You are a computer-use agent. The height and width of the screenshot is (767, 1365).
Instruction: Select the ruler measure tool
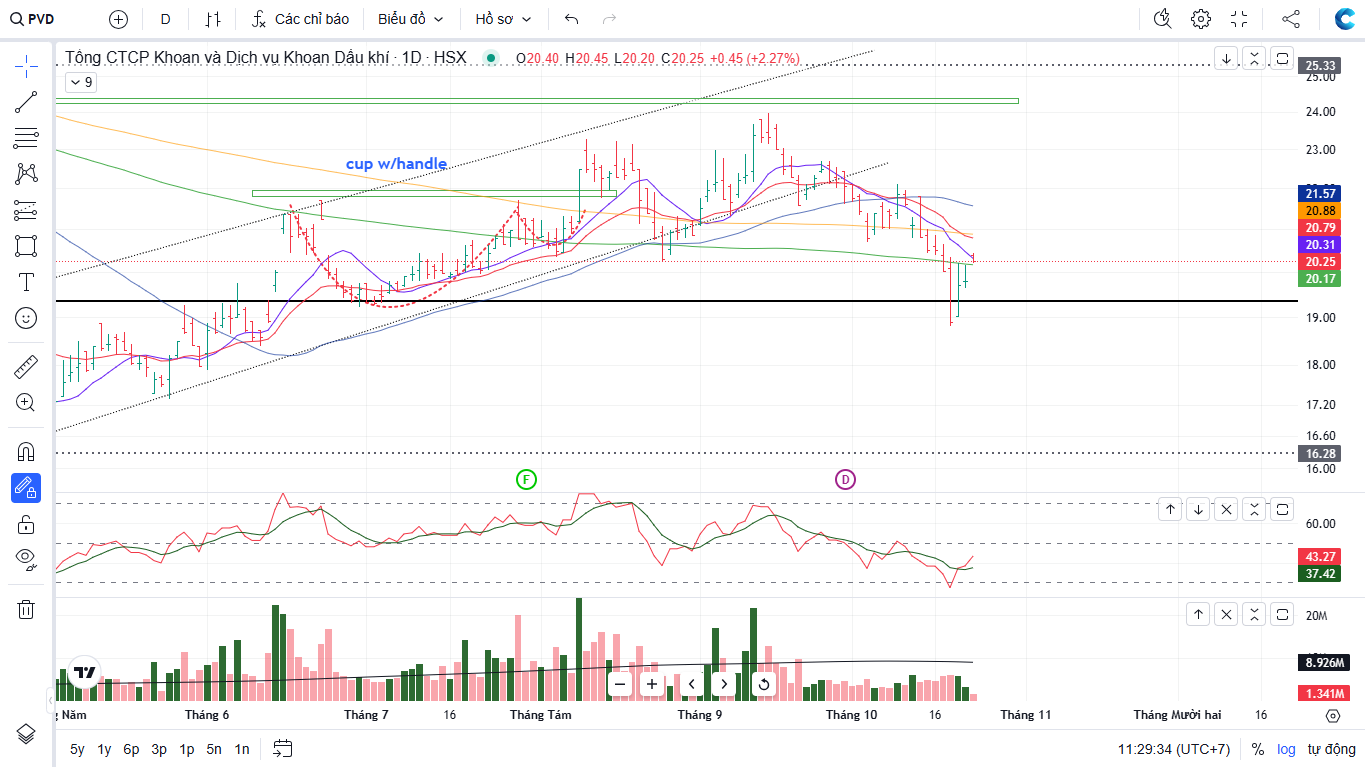click(x=26, y=367)
